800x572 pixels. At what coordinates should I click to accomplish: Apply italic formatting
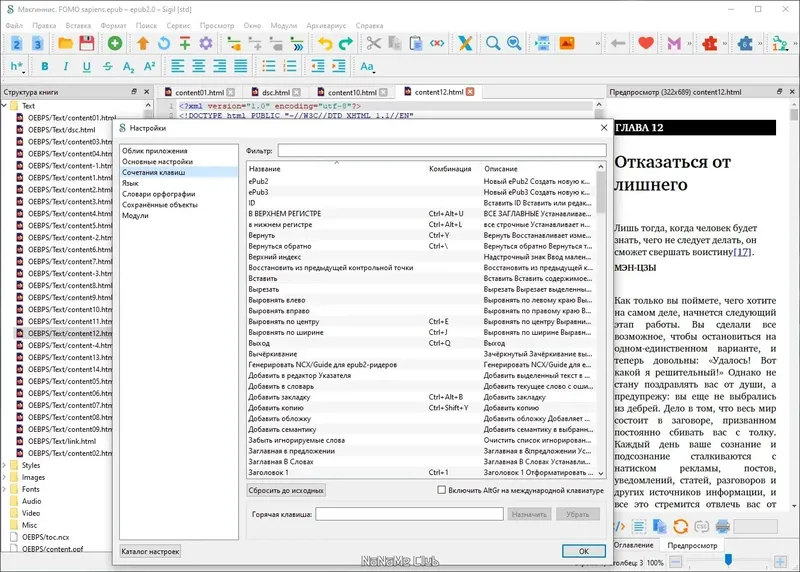(x=65, y=66)
